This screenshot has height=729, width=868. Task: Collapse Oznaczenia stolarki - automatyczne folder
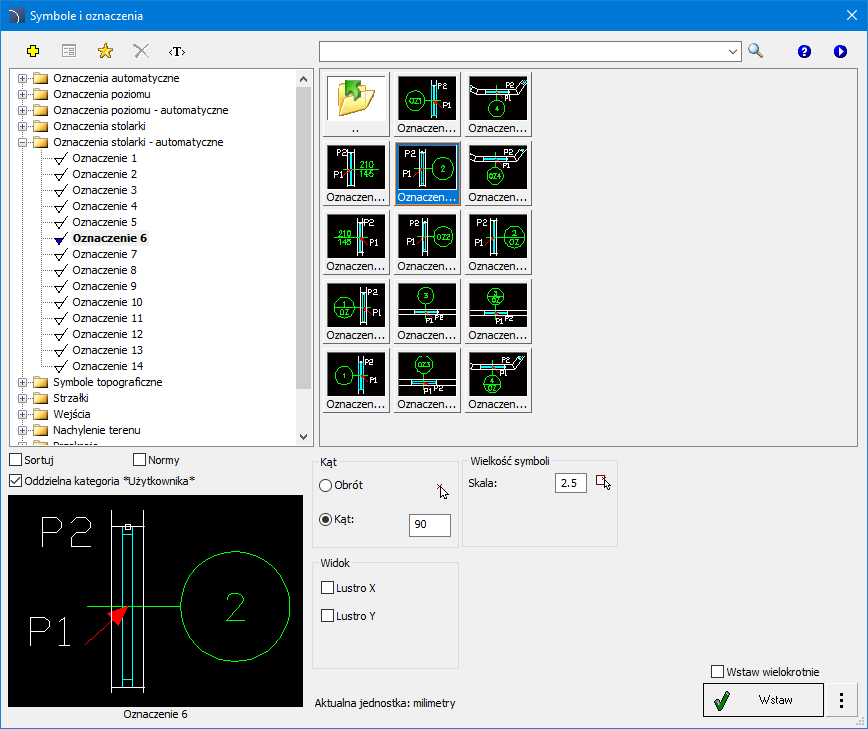coord(23,142)
